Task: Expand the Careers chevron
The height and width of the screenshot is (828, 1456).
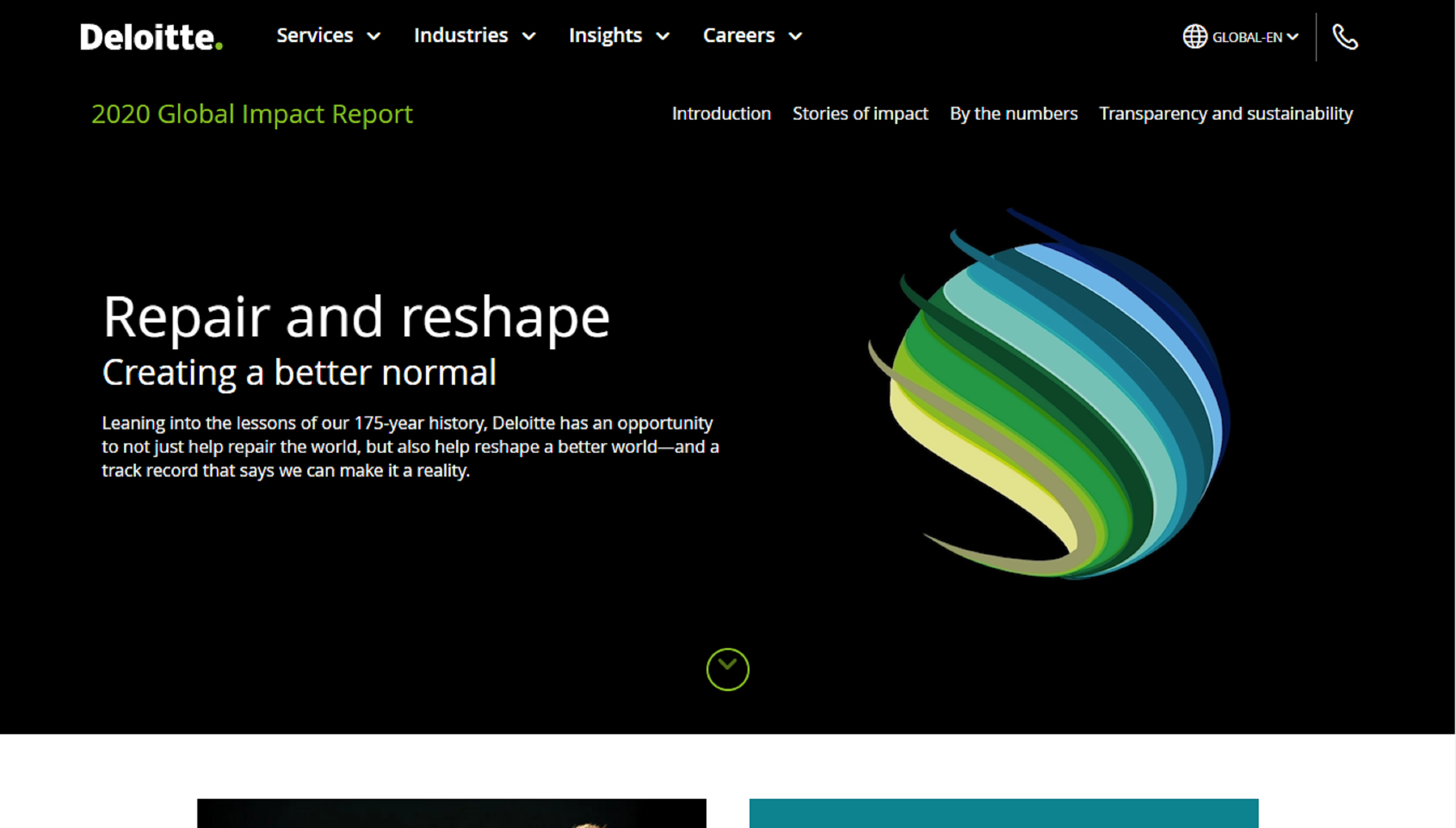Action: point(795,36)
